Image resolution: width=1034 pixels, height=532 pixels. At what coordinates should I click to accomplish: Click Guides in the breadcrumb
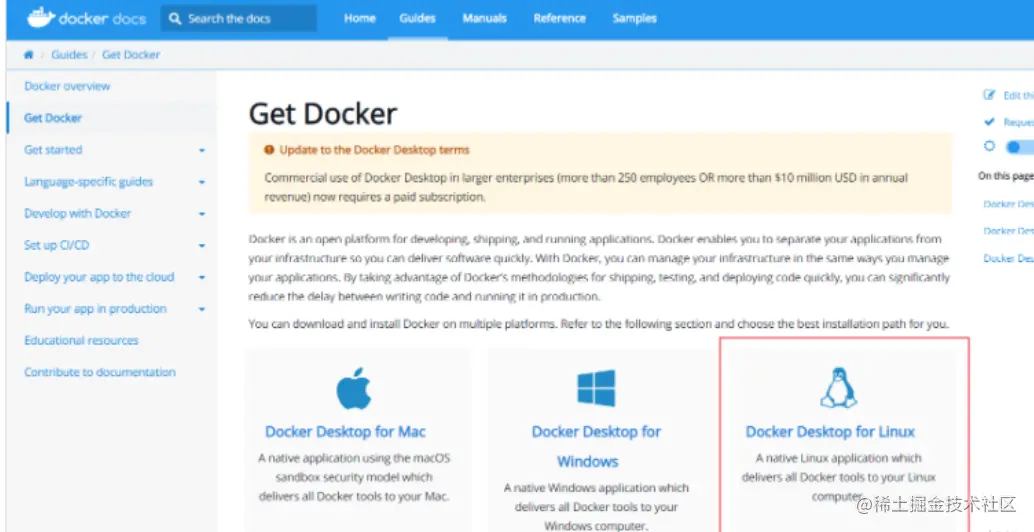pyautogui.click(x=69, y=55)
